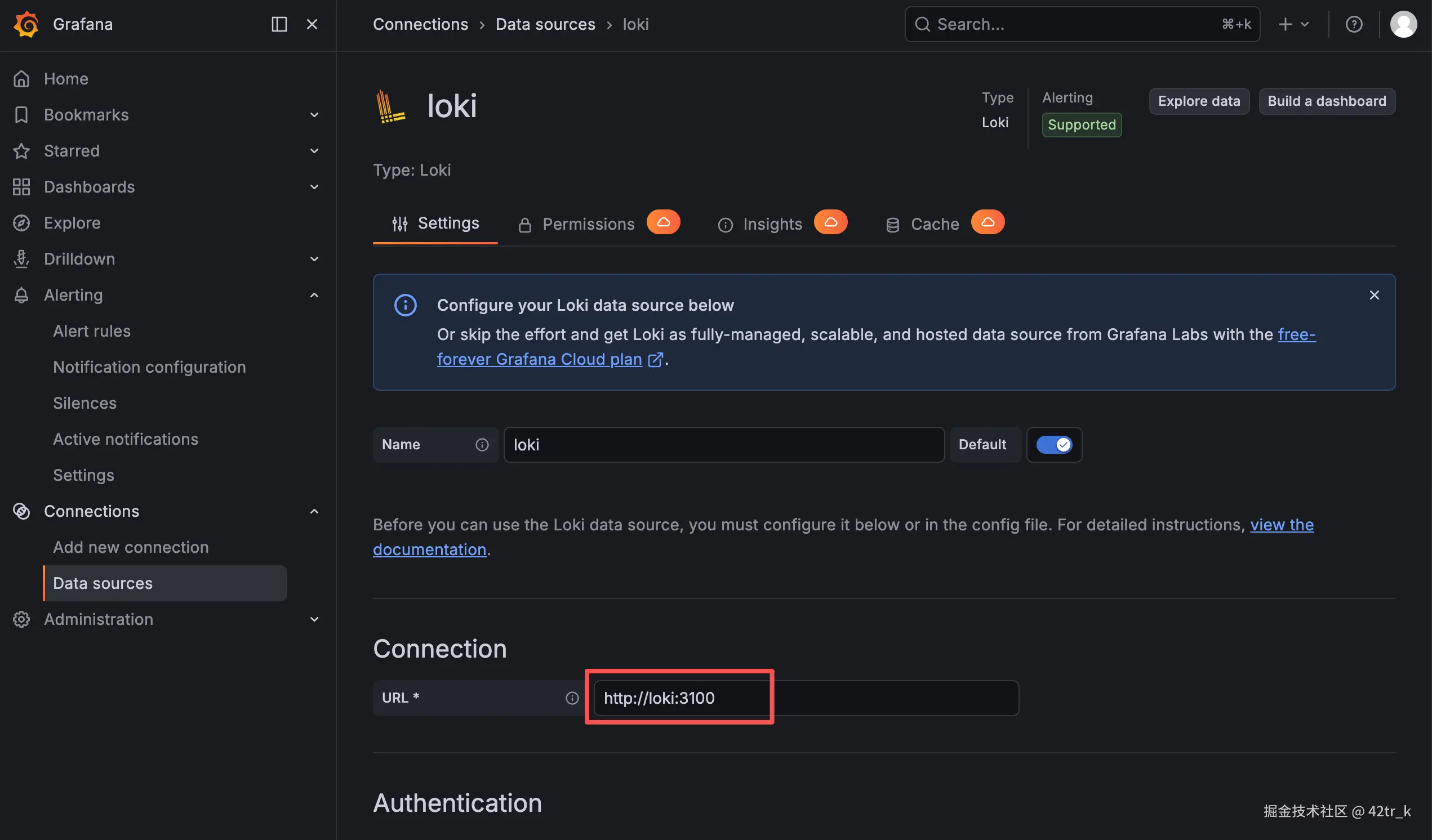Switch to the Cache tab

[x=934, y=224]
